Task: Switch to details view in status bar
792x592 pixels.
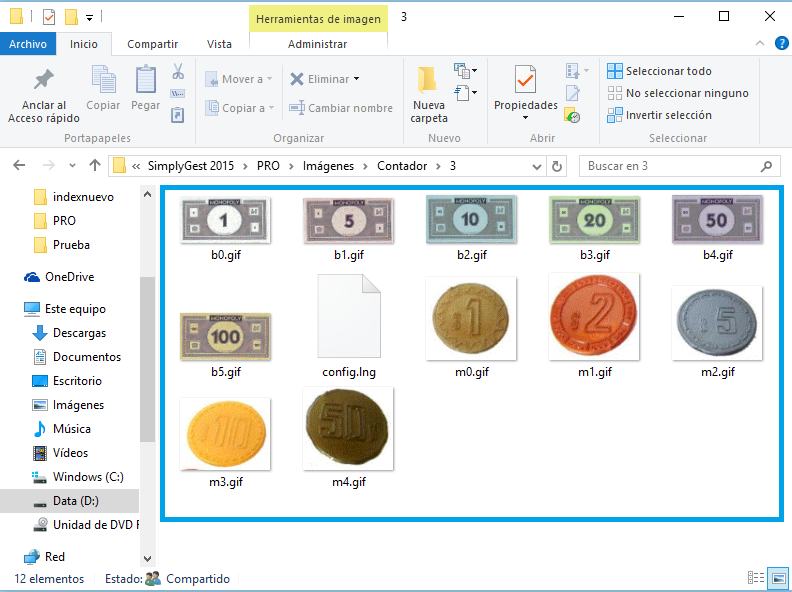Action: coord(756,577)
